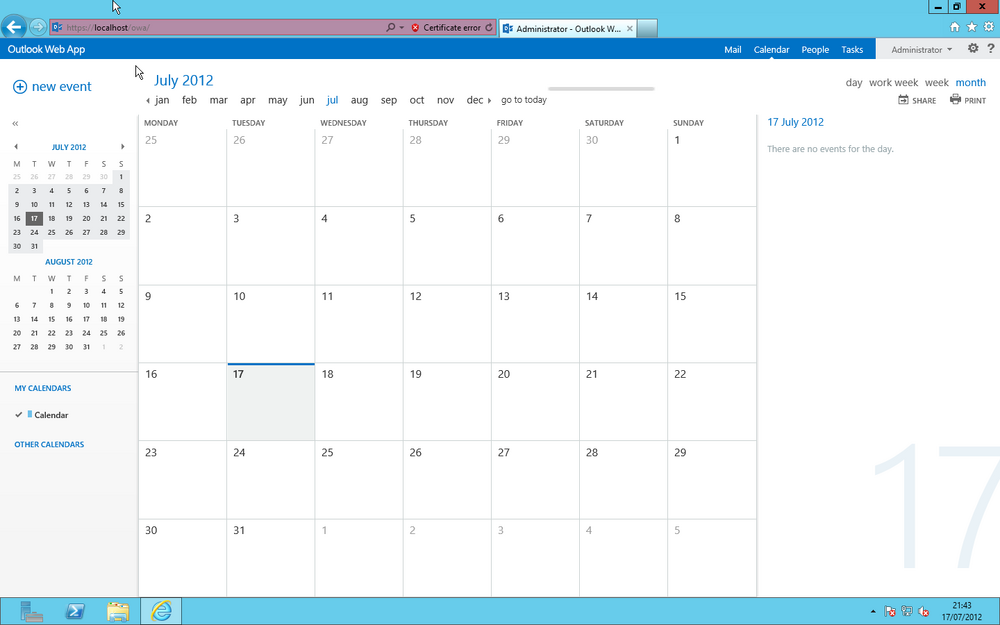Select month view

tap(971, 83)
